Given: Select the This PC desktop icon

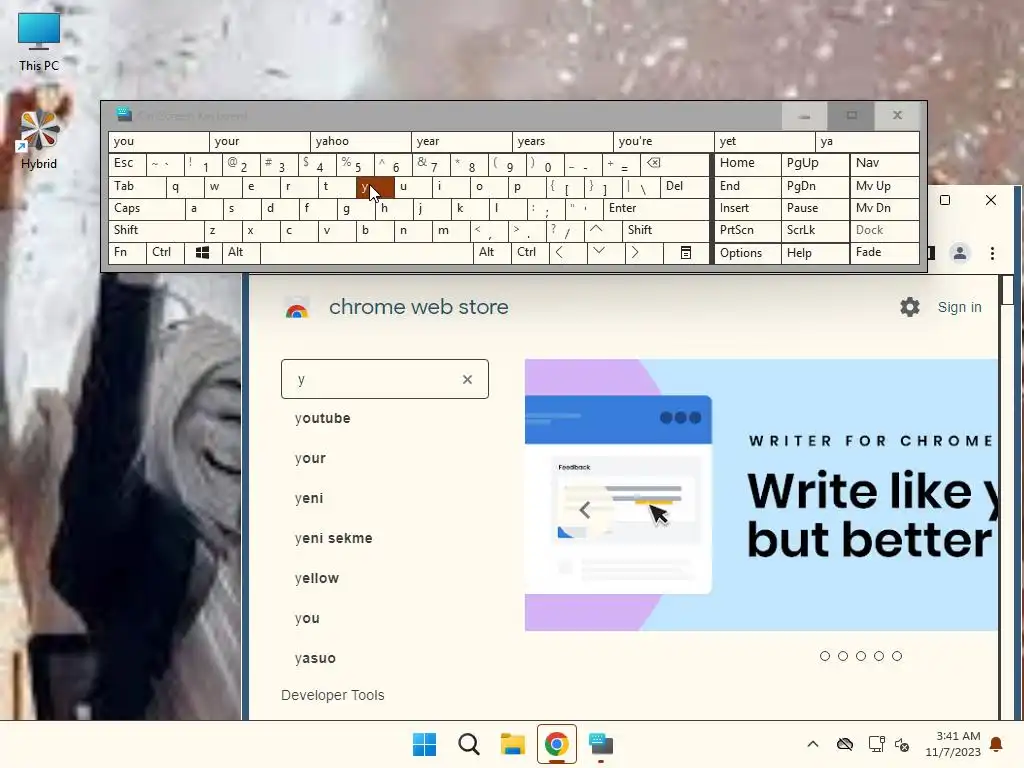Looking at the screenshot, I should coord(39,42).
